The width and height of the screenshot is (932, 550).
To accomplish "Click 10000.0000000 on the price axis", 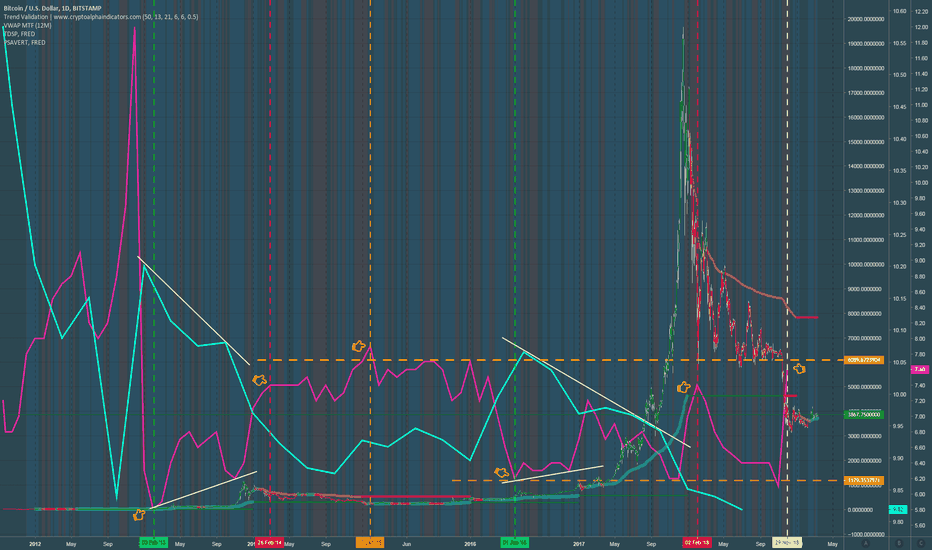I will [x=865, y=265].
